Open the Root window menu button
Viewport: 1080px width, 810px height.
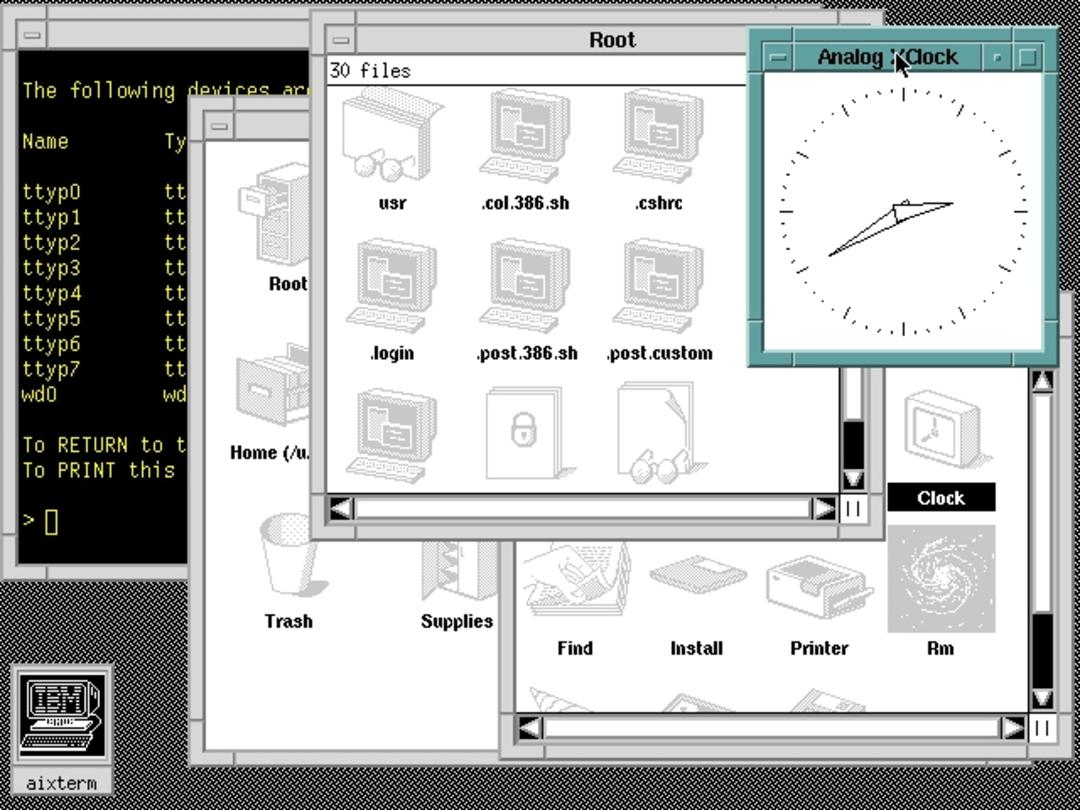click(340, 39)
